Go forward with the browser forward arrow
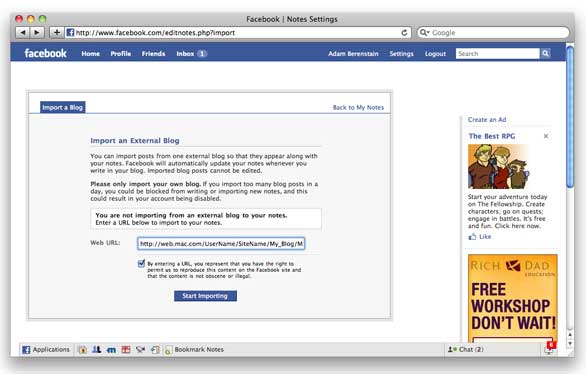Image resolution: width=586 pixels, height=374 pixels. point(37,33)
